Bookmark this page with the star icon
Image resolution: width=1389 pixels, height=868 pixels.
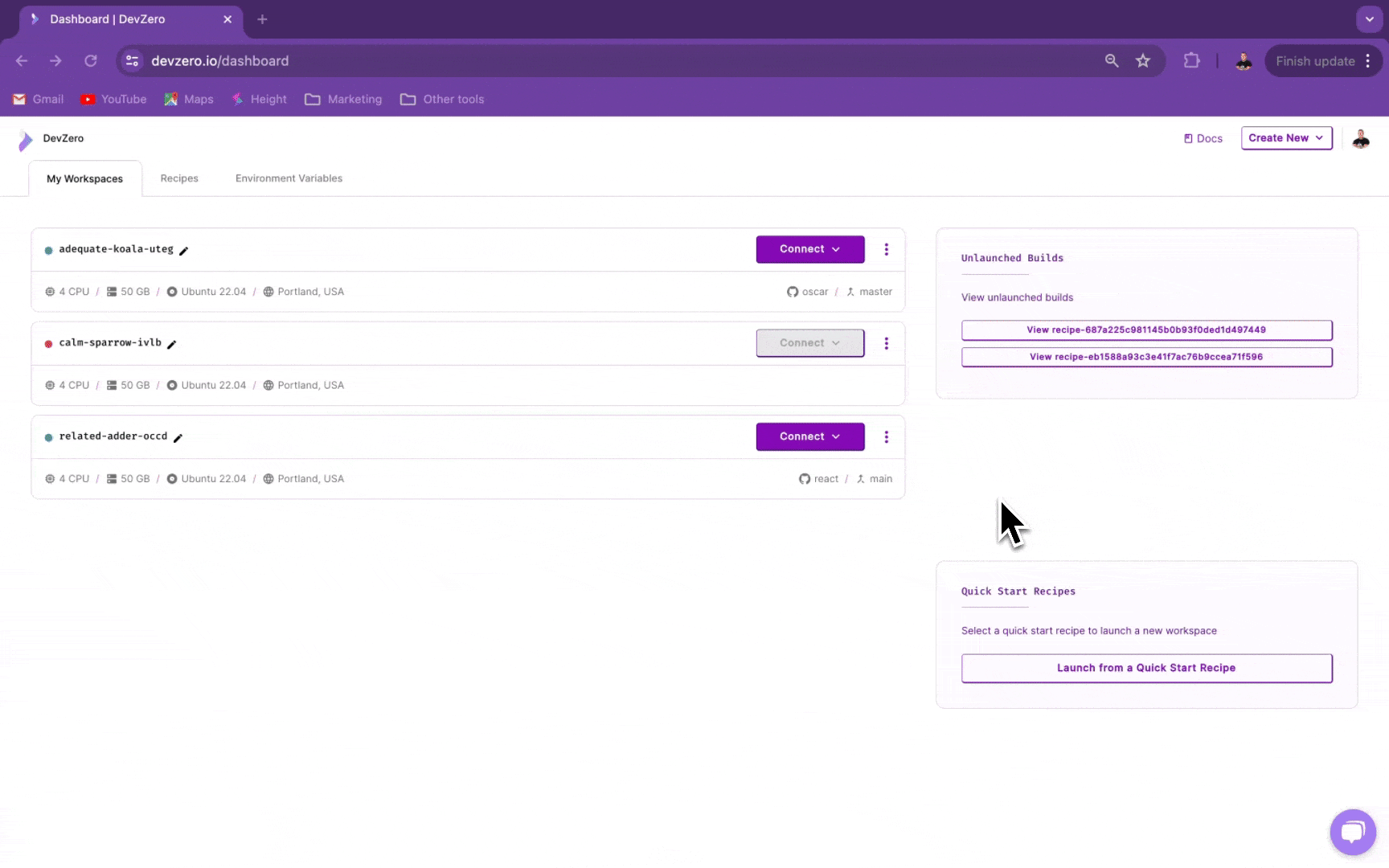coord(1142,61)
